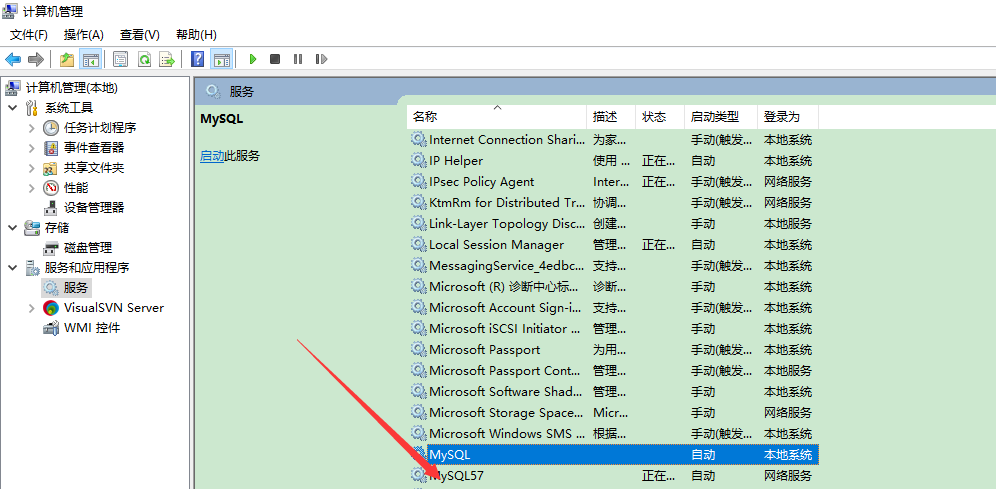Select the IP Helper service

pyautogui.click(x=614, y=161)
